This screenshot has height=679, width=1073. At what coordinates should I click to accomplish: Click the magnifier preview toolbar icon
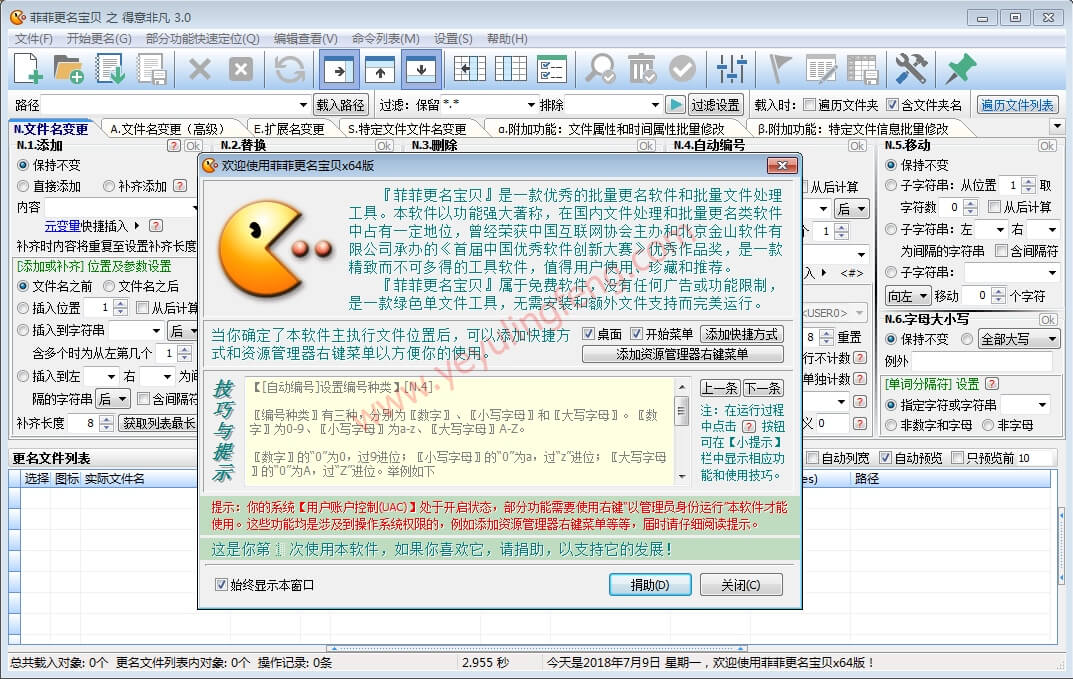(x=600, y=69)
